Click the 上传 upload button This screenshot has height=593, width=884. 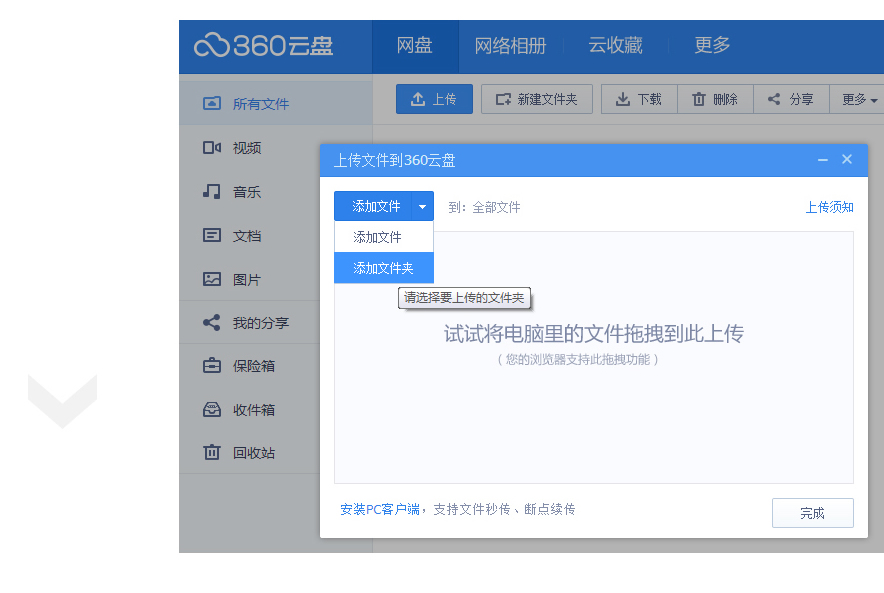434,99
